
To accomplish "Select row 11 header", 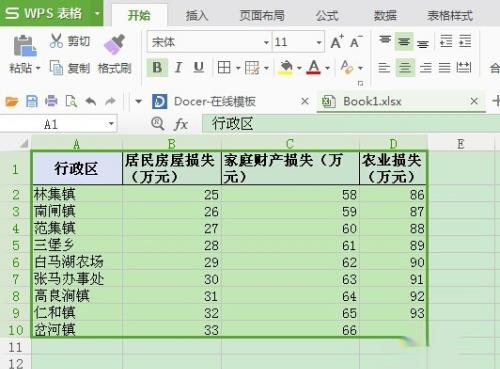I will pos(15,347).
